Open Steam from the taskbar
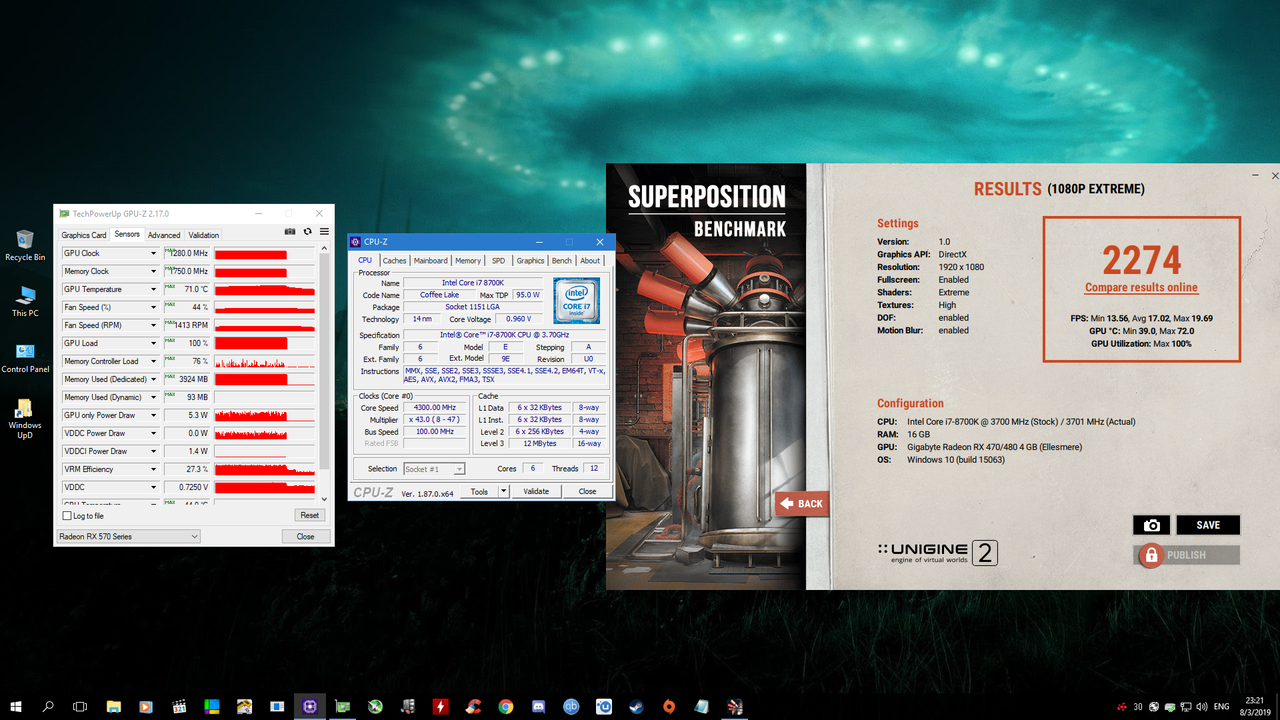This screenshot has height=720, width=1280. pos(636,706)
